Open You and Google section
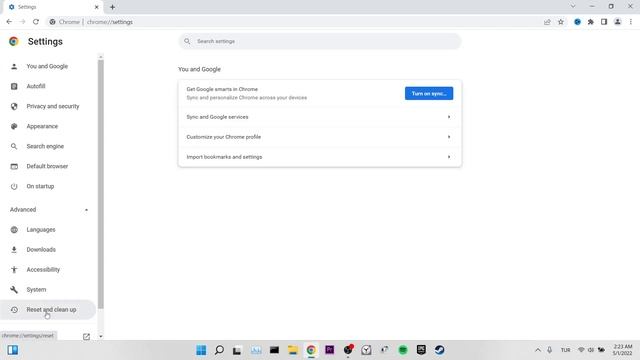Viewport: 640px width, 360px height. coord(48,66)
